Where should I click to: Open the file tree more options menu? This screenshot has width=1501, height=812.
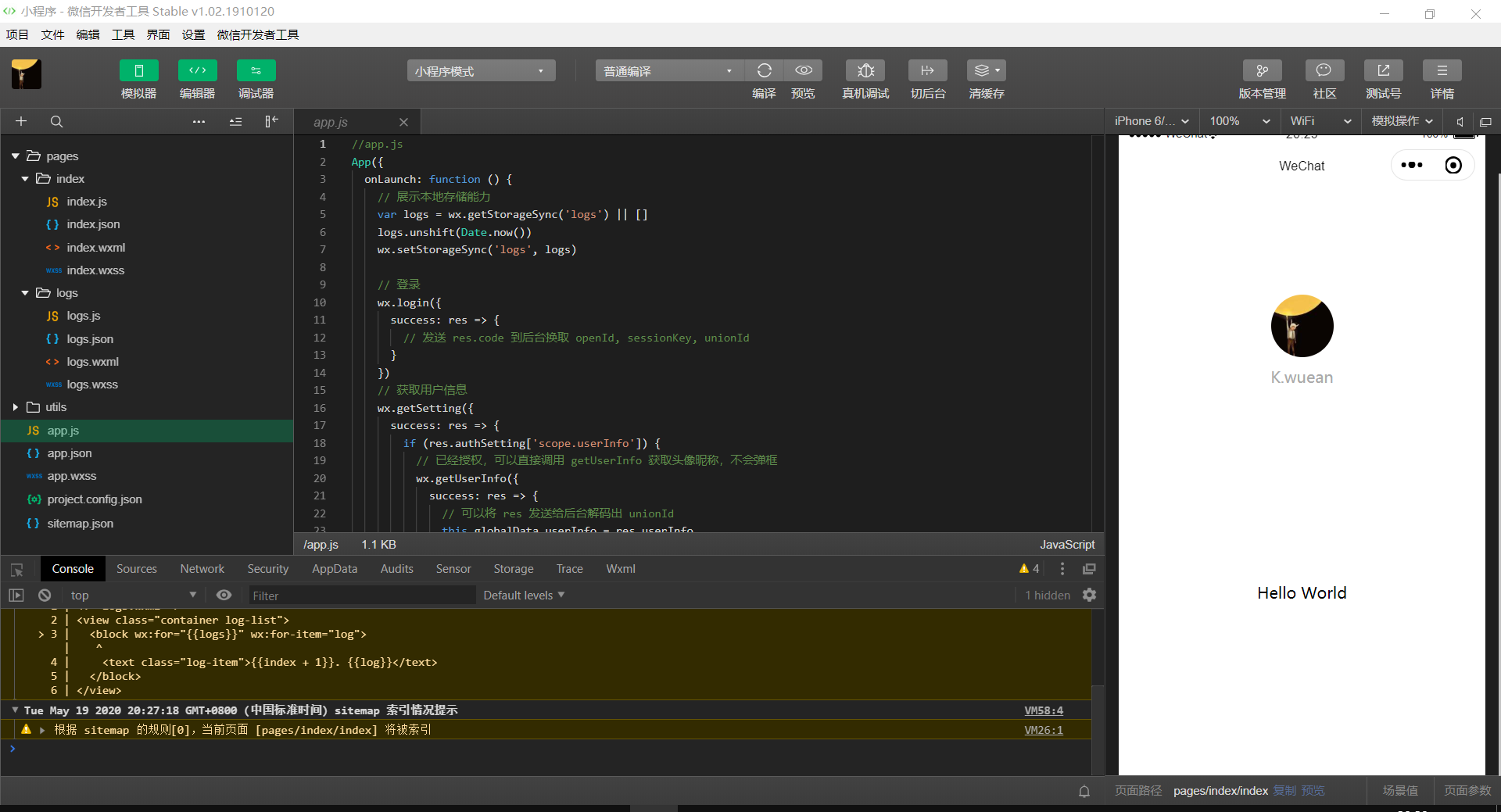pyautogui.click(x=199, y=121)
